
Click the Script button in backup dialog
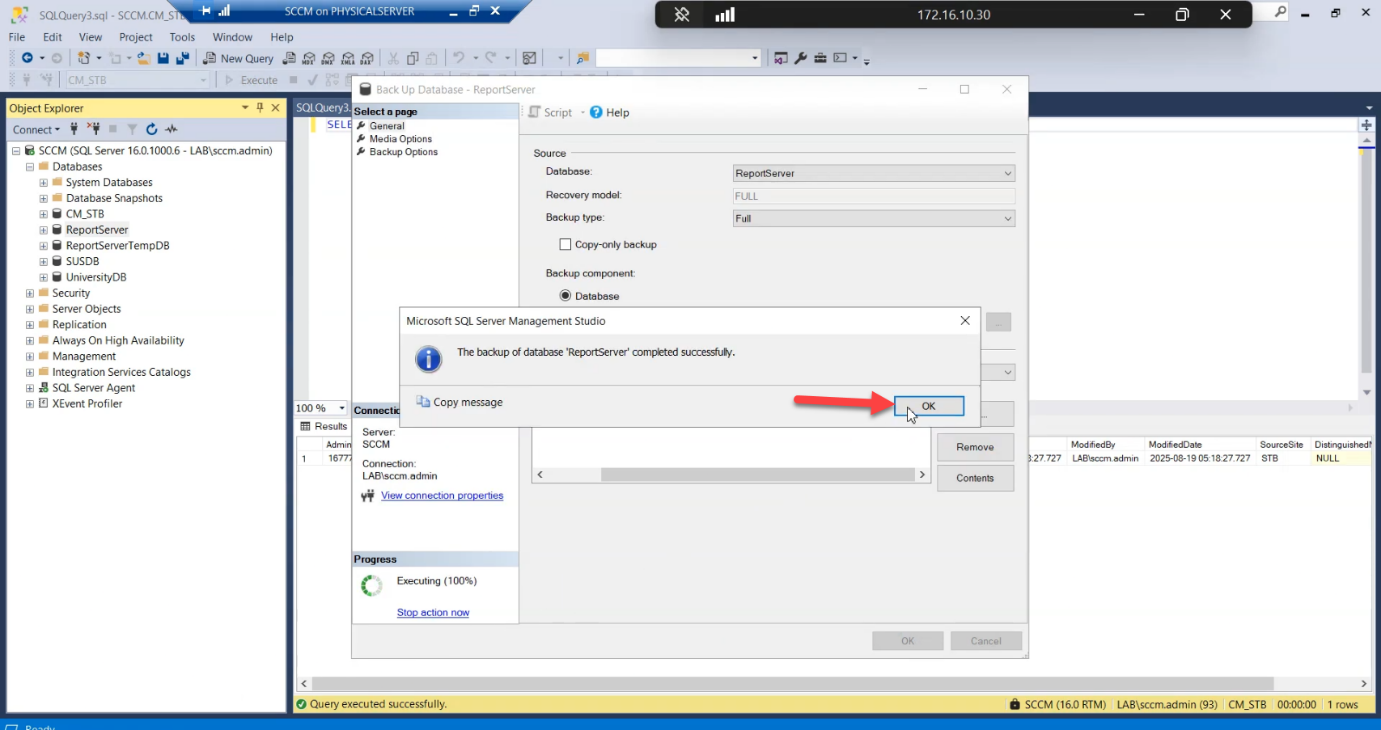(x=550, y=113)
